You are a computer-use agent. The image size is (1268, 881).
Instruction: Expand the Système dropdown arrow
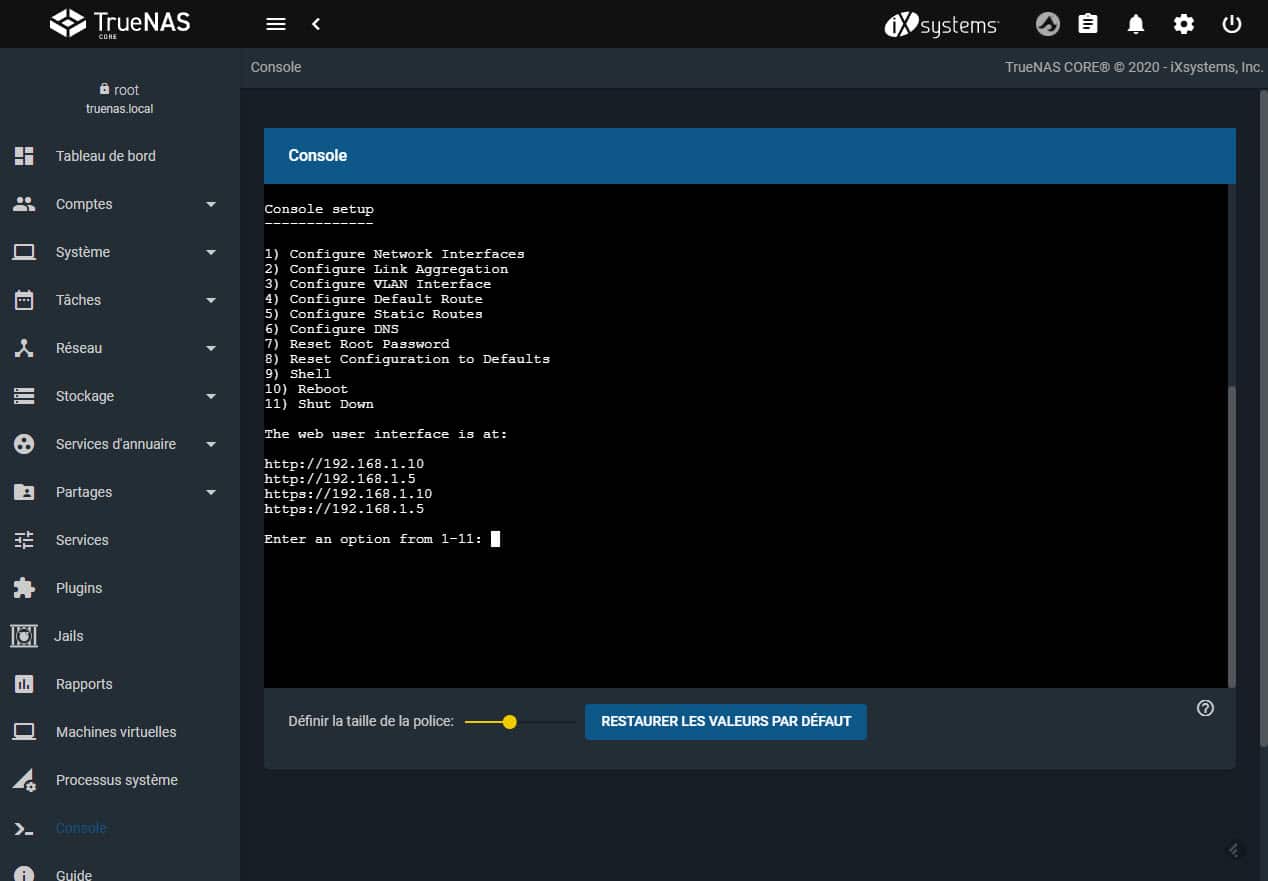point(211,252)
